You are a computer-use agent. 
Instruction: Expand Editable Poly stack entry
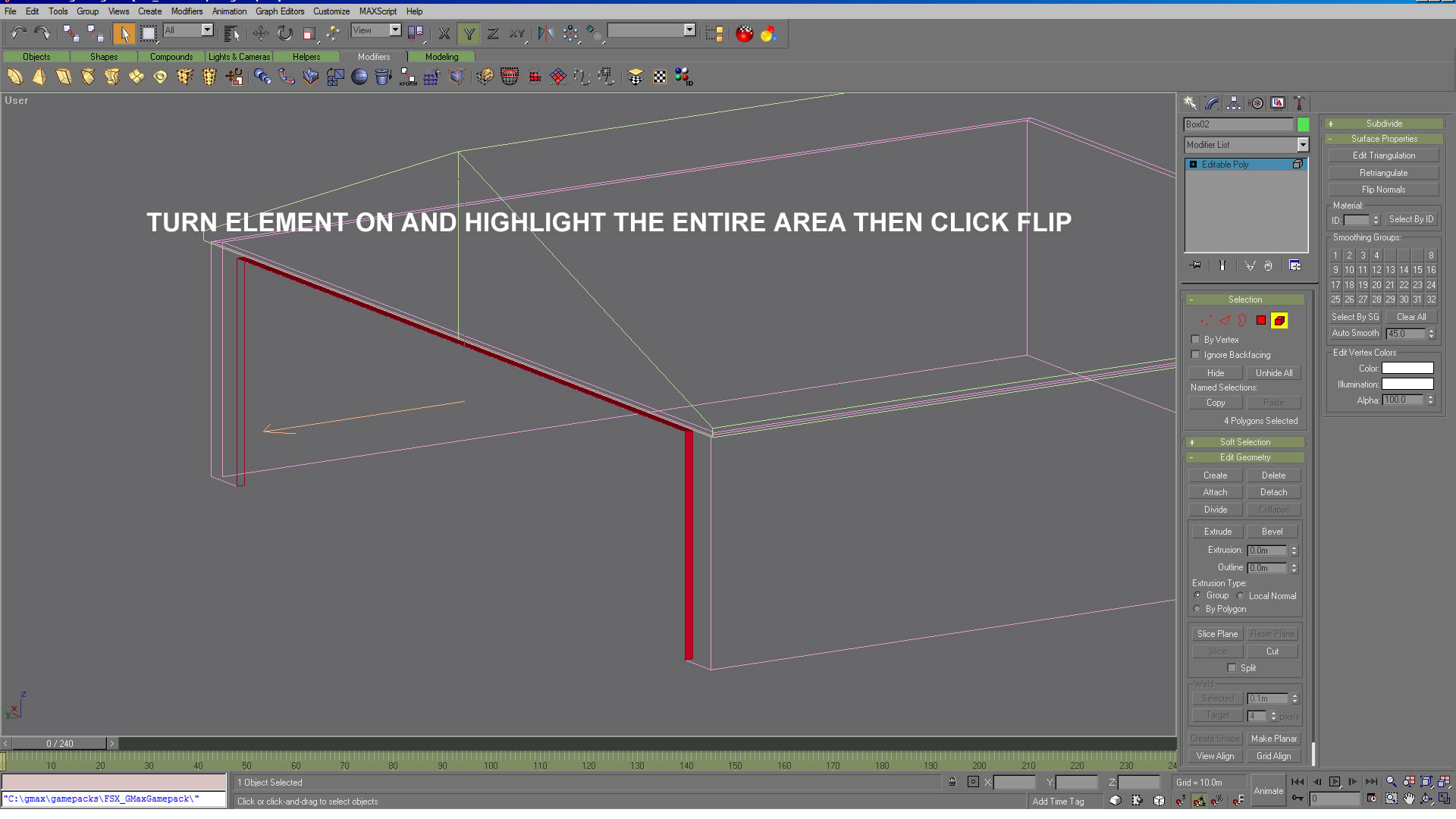pyautogui.click(x=1193, y=165)
